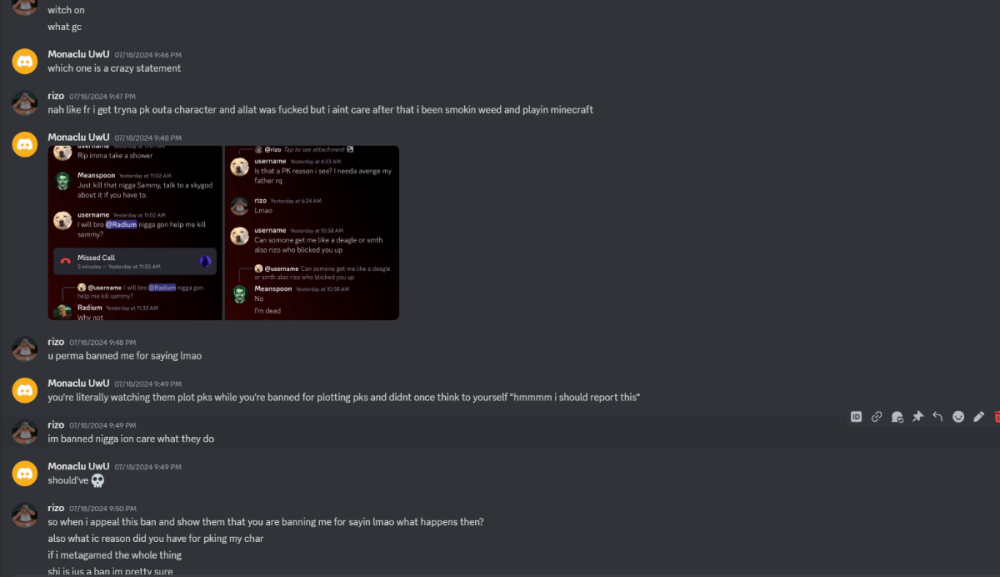
Task: Pin the message with pushpin icon
Action: [917, 417]
